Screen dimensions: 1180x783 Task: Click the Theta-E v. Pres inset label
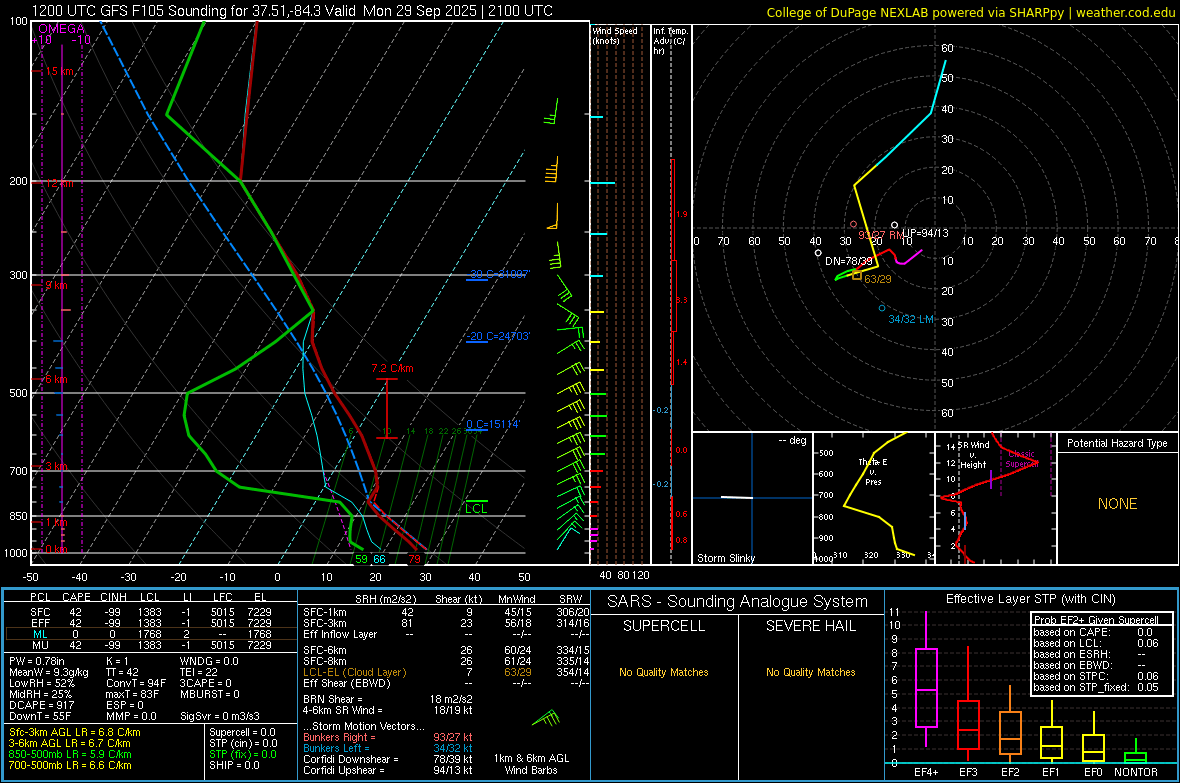point(873,471)
